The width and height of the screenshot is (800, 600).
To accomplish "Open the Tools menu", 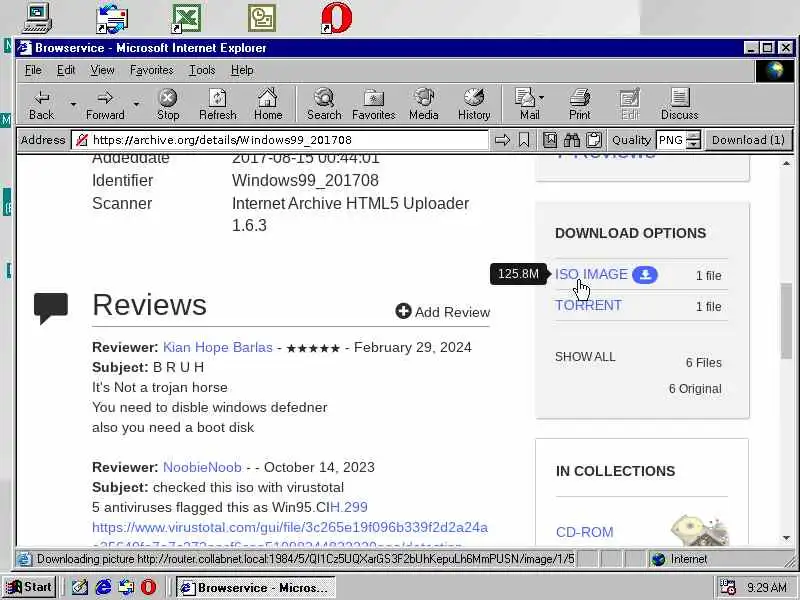I will coord(202,70).
